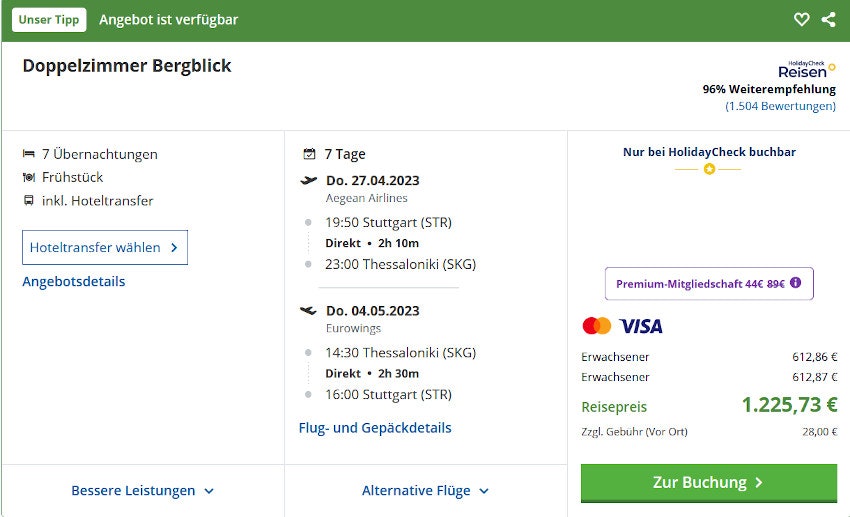This screenshot has height=517, width=850.
Task: Open the Angebotsdetails link
Action: (x=74, y=282)
